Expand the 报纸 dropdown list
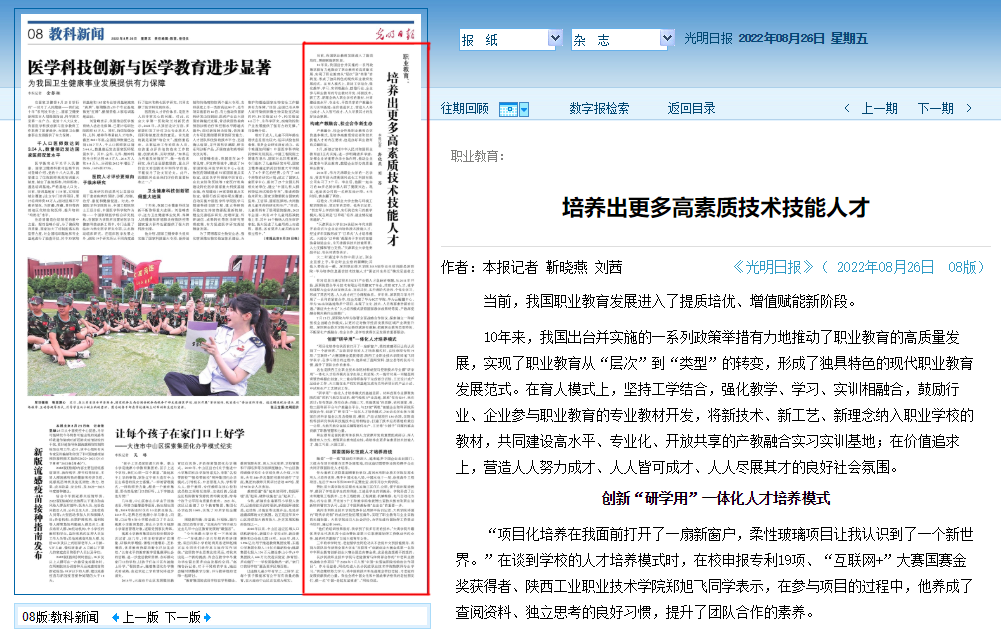Image resolution: width=1001 pixels, height=636 pixels. (555, 39)
